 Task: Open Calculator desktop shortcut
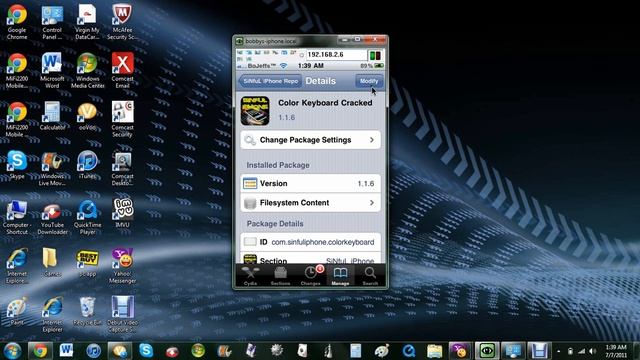pos(52,116)
